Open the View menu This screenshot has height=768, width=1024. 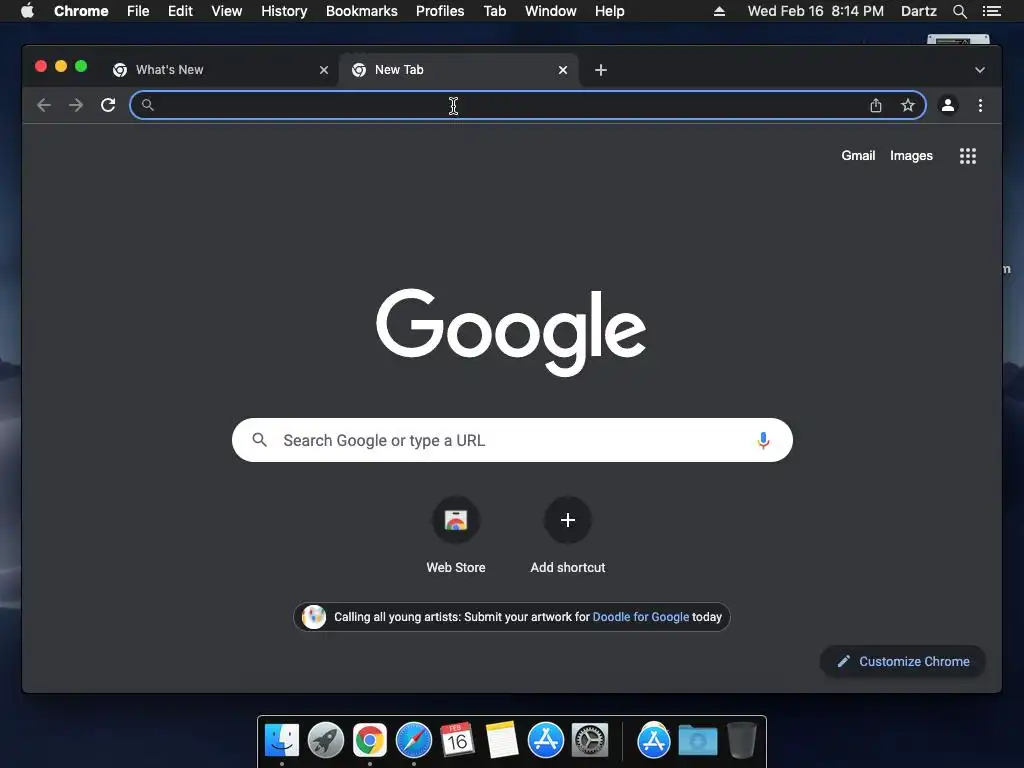click(227, 11)
